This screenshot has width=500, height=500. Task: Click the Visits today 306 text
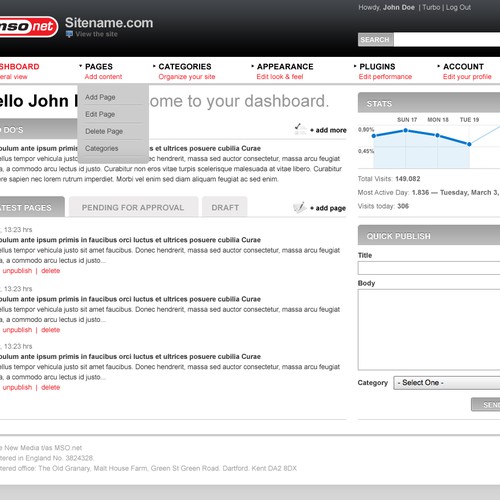click(x=383, y=206)
